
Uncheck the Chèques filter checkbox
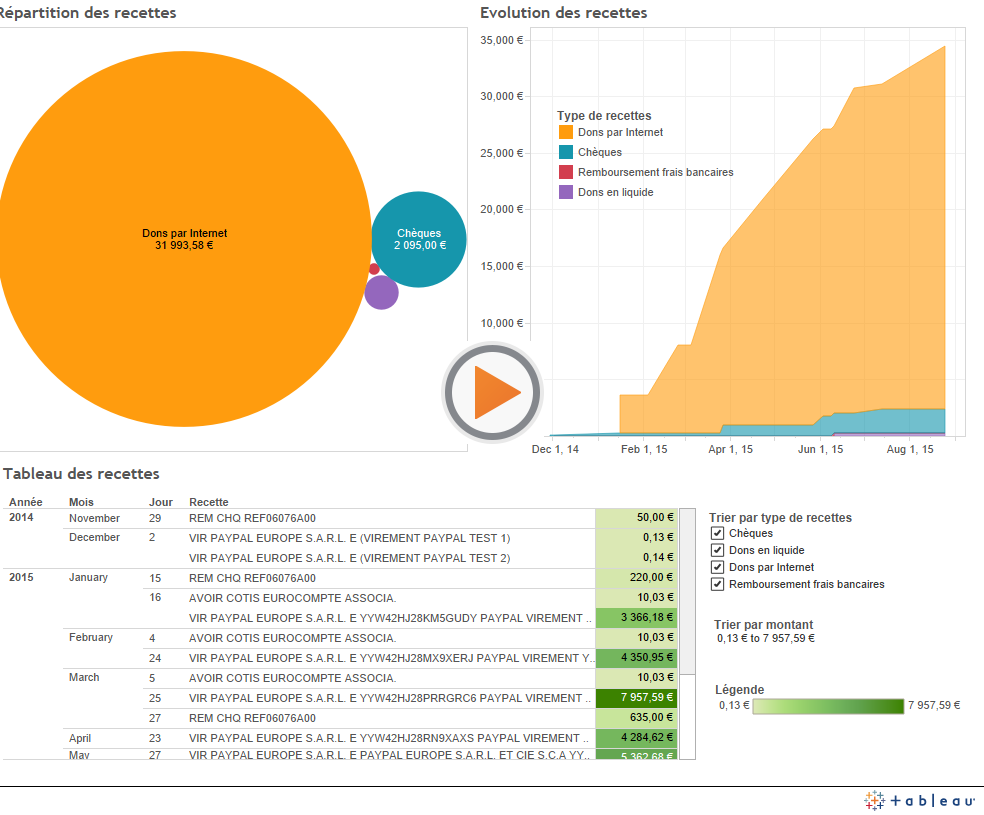point(717,533)
